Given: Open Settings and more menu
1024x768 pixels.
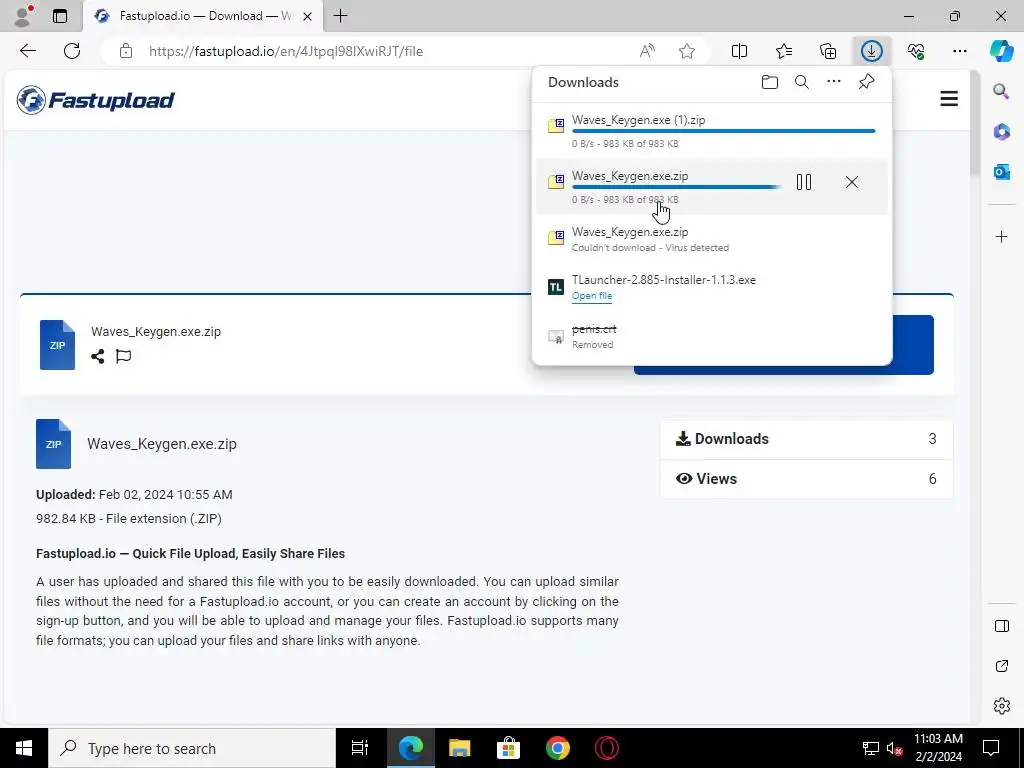Looking at the screenshot, I should click(x=960, y=51).
